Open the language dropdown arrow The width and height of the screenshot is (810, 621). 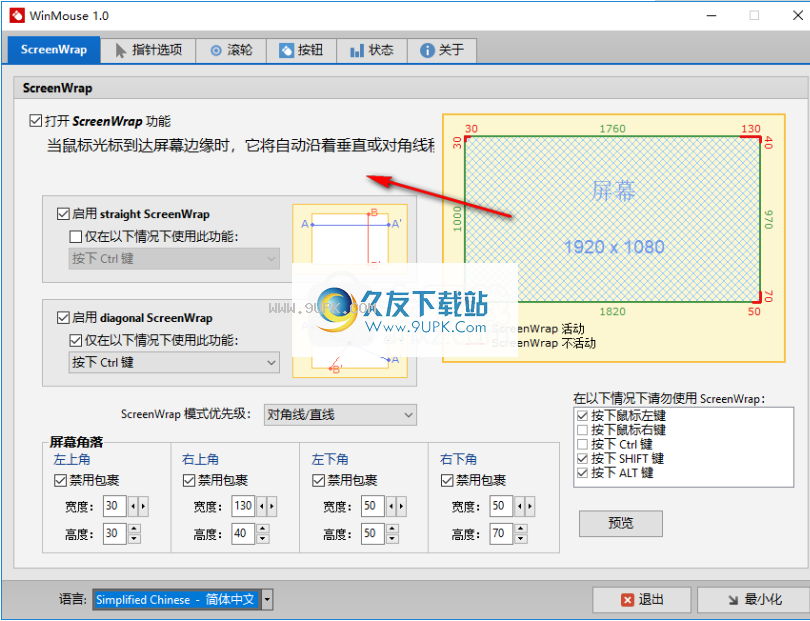tap(267, 600)
